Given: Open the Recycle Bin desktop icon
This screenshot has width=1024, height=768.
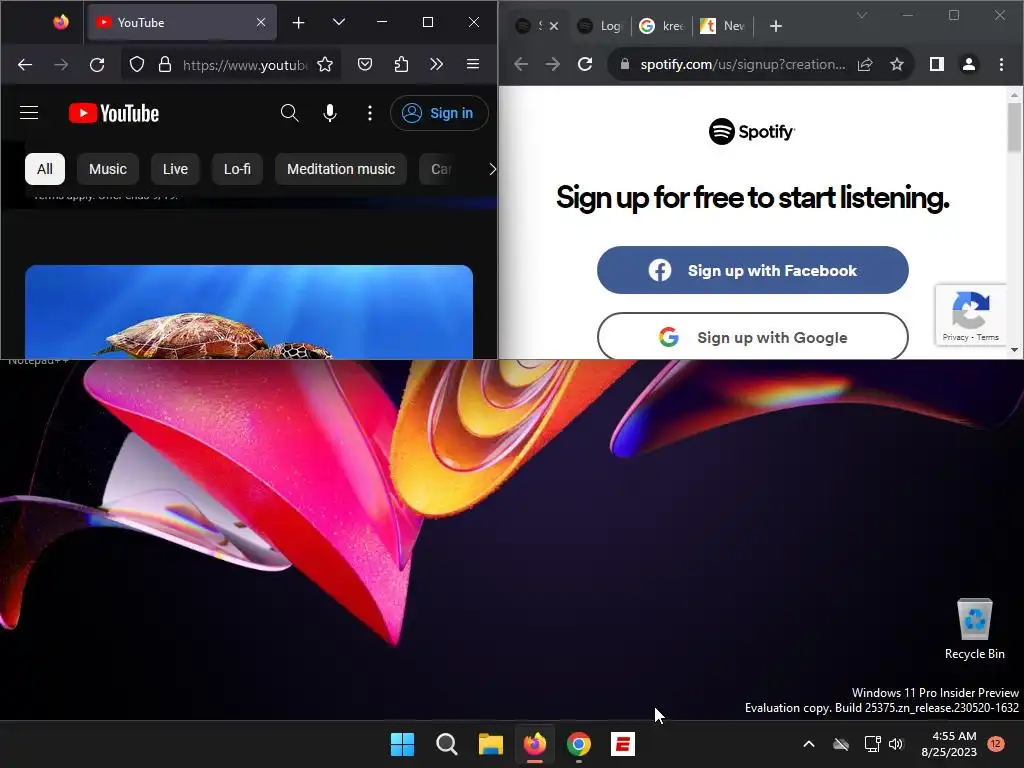Looking at the screenshot, I should [974, 628].
